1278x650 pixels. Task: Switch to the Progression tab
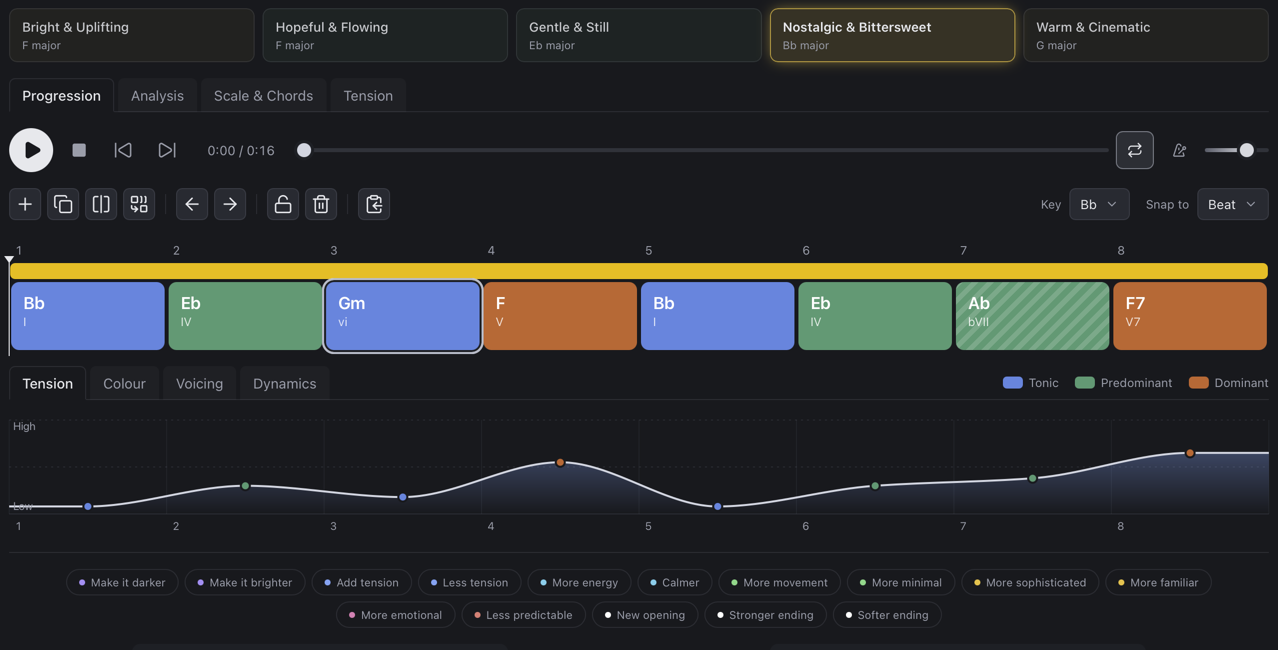click(62, 96)
